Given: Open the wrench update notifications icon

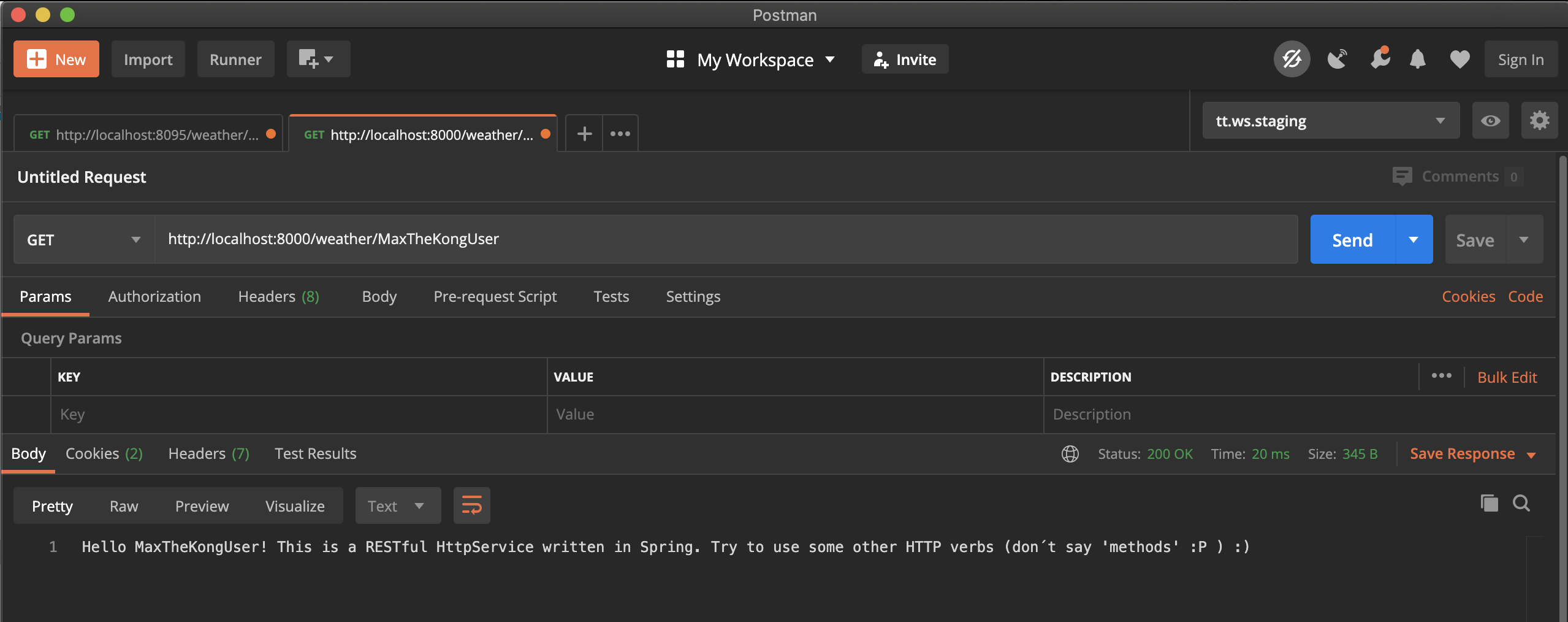Looking at the screenshot, I should coord(1380,60).
